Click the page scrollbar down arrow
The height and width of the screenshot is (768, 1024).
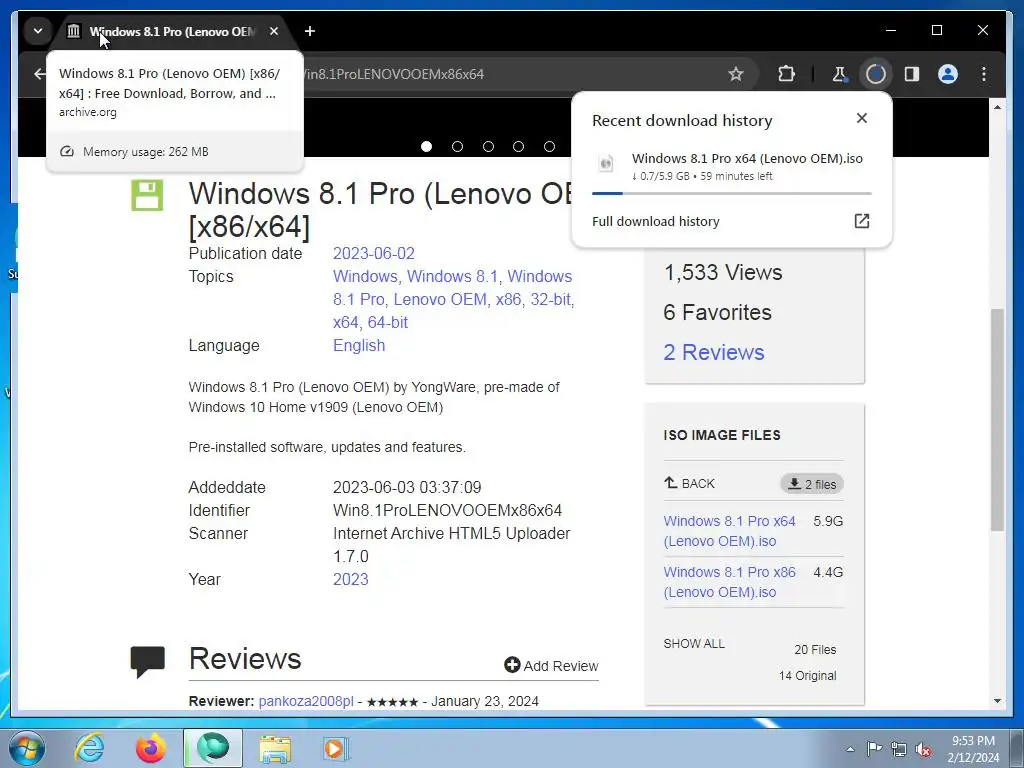click(997, 701)
